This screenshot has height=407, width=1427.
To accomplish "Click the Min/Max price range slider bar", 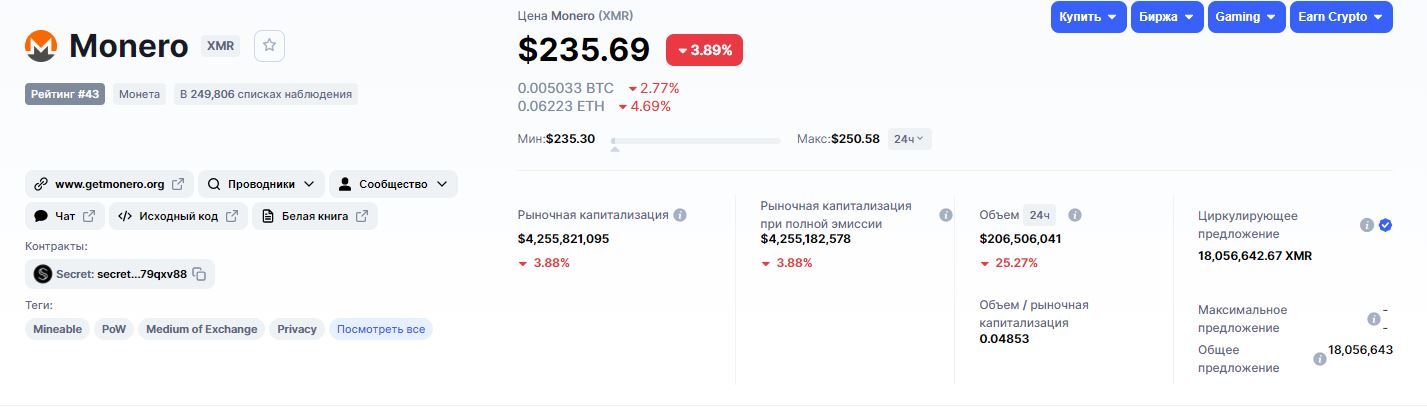I will coord(696,141).
